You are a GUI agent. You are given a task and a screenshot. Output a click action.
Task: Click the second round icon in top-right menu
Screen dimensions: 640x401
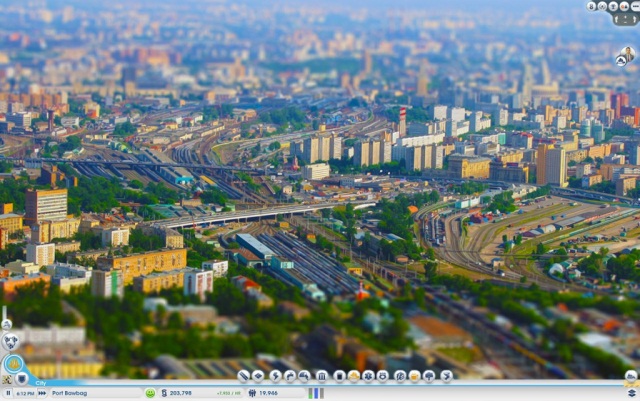(x=602, y=6)
